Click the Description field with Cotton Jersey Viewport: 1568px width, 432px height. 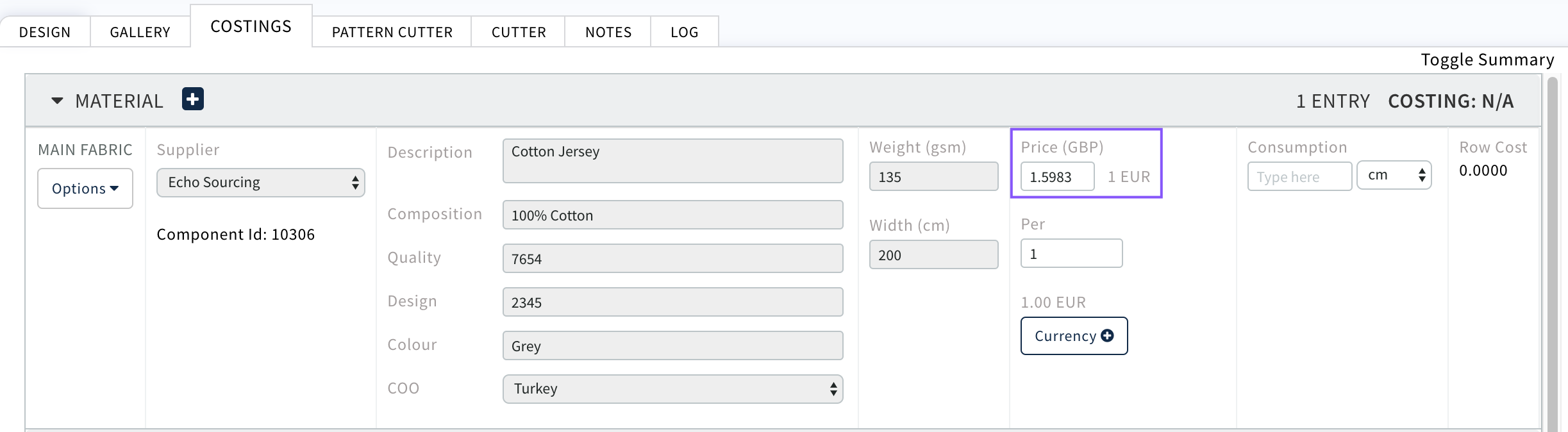(x=672, y=161)
